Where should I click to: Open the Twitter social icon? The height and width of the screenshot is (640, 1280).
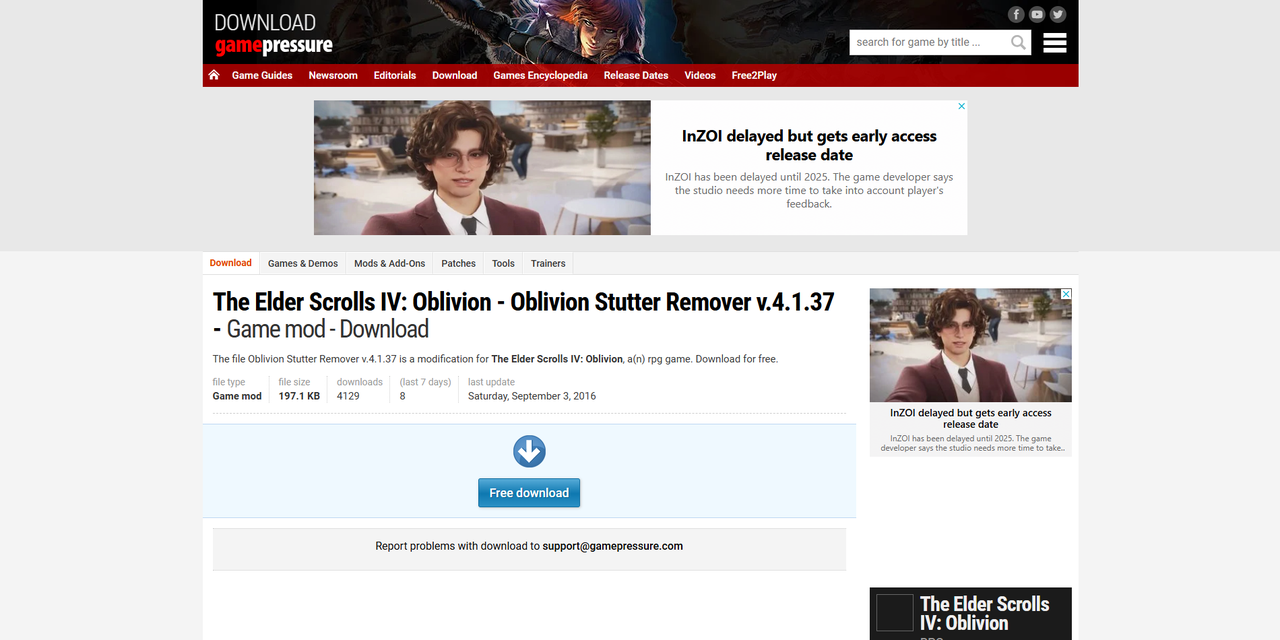coord(1058,14)
